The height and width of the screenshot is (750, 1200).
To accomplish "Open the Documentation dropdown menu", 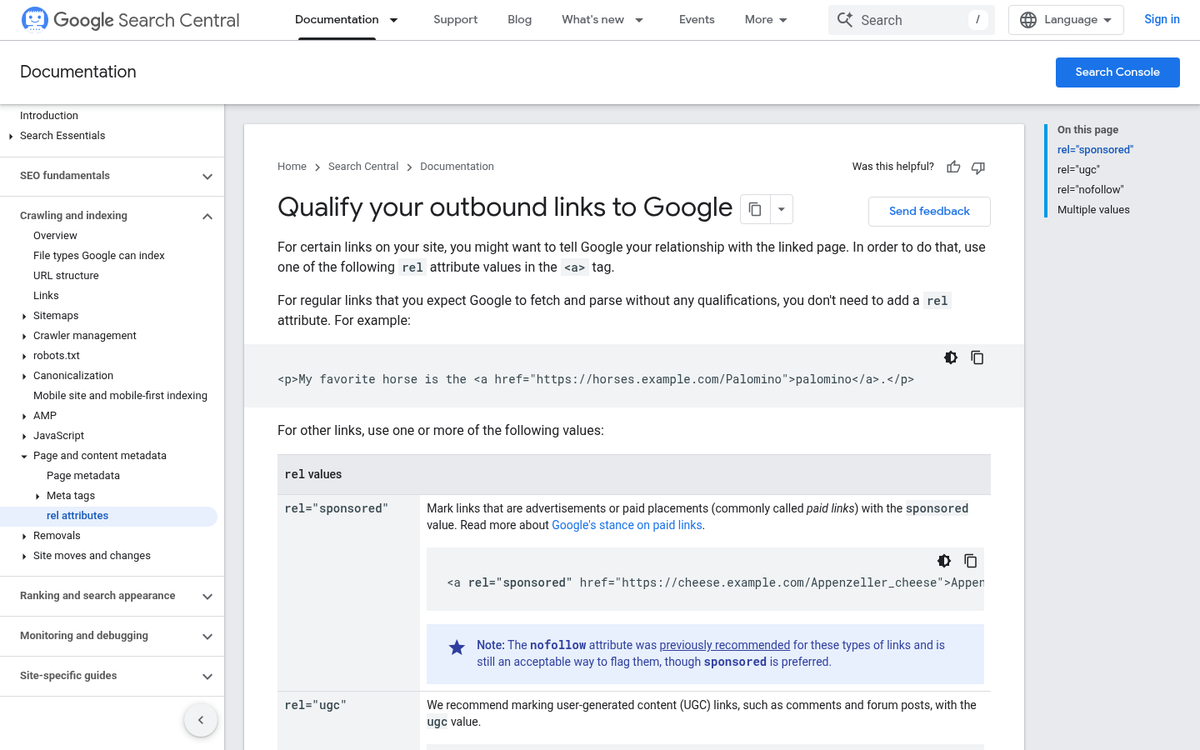I will click(x=347, y=19).
